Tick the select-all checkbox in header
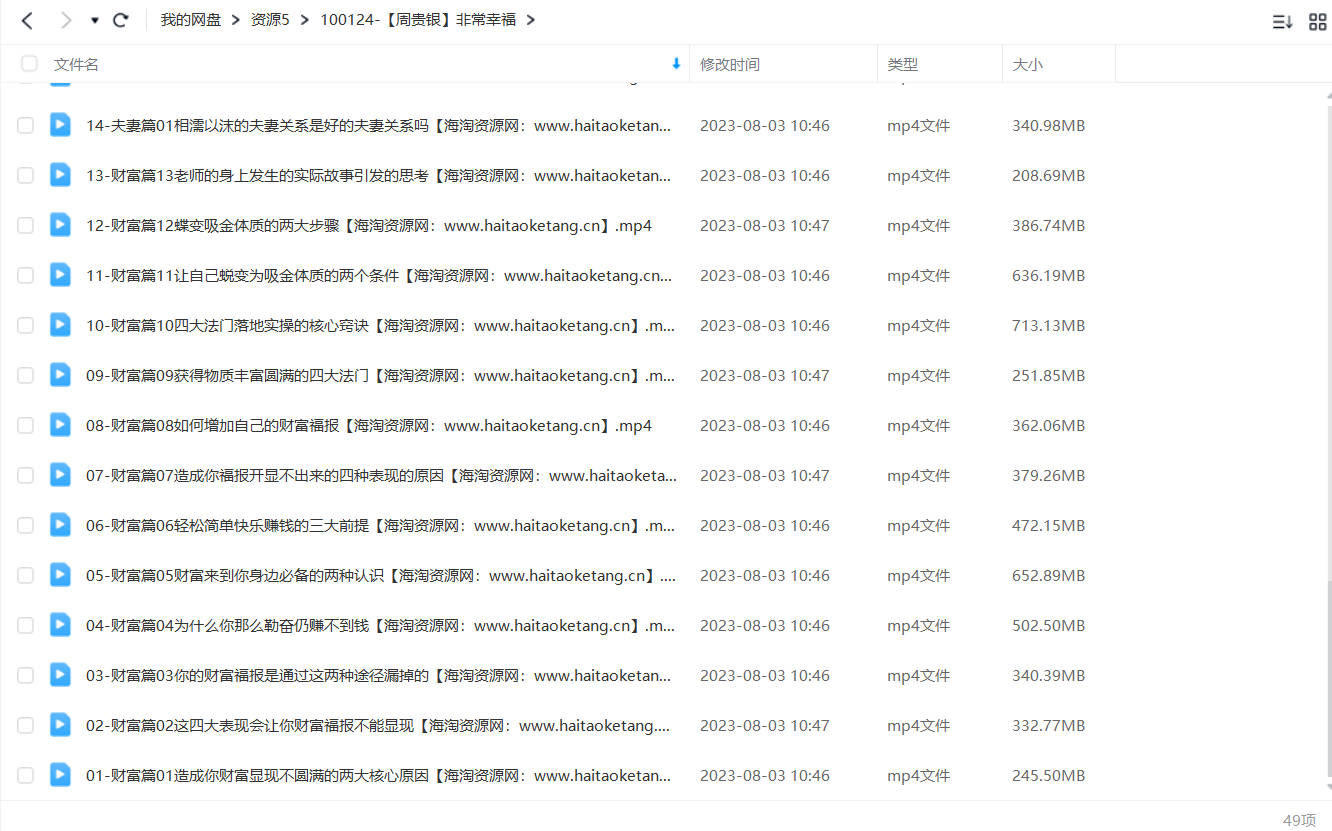This screenshot has height=831, width=1332. point(29,64)
